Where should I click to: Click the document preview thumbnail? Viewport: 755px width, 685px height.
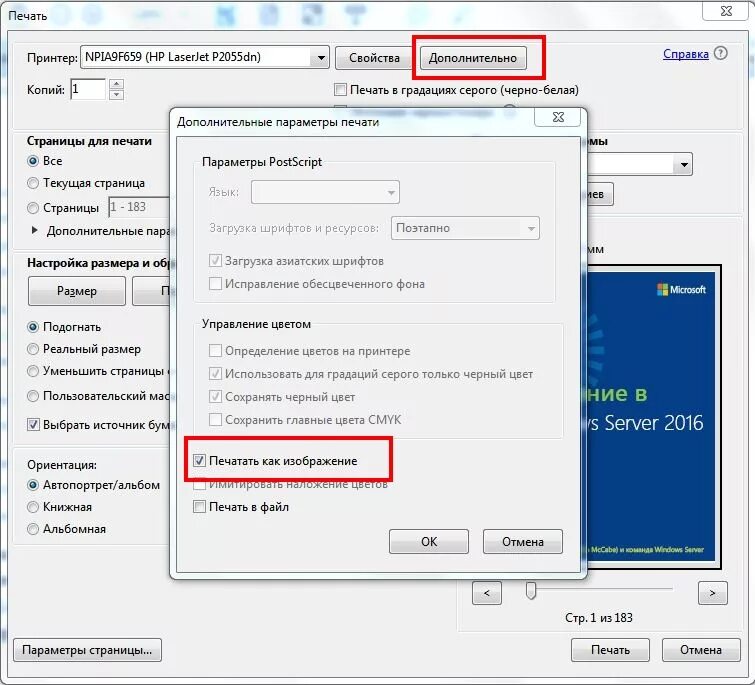pos(653,416)
